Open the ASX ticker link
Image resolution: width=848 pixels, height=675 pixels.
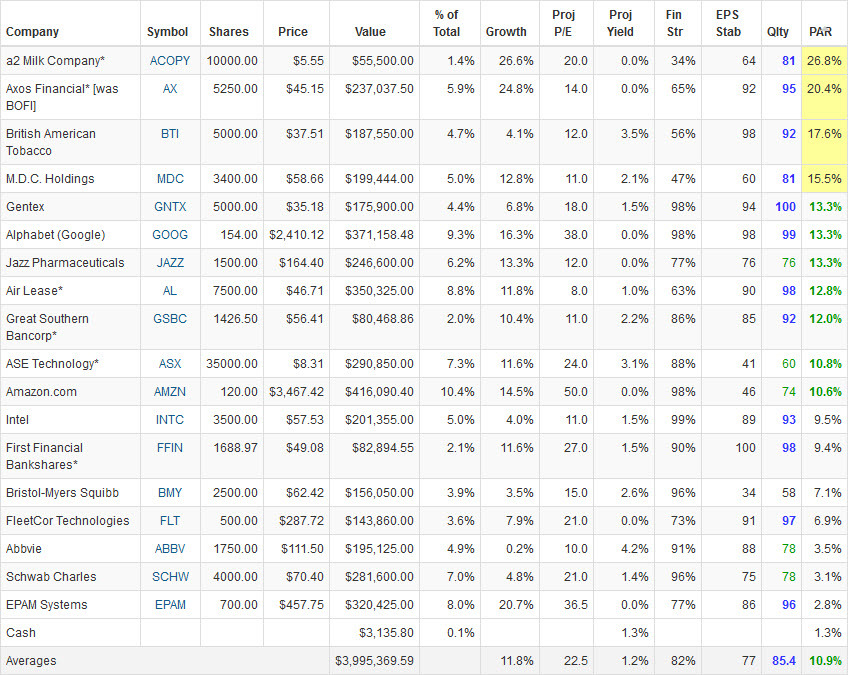(170, 363)
